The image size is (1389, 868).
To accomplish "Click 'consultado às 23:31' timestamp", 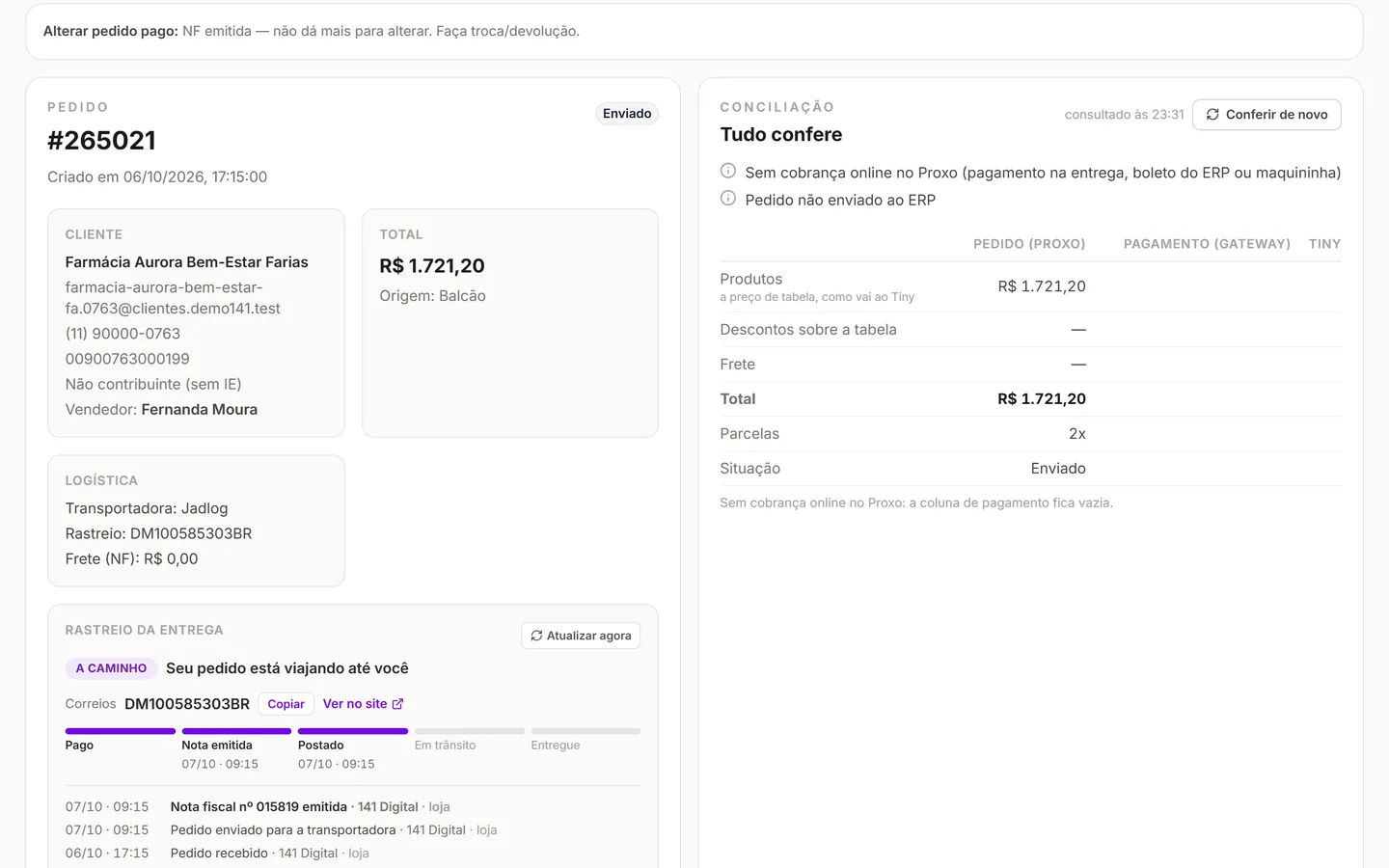I will (1124, 115).
